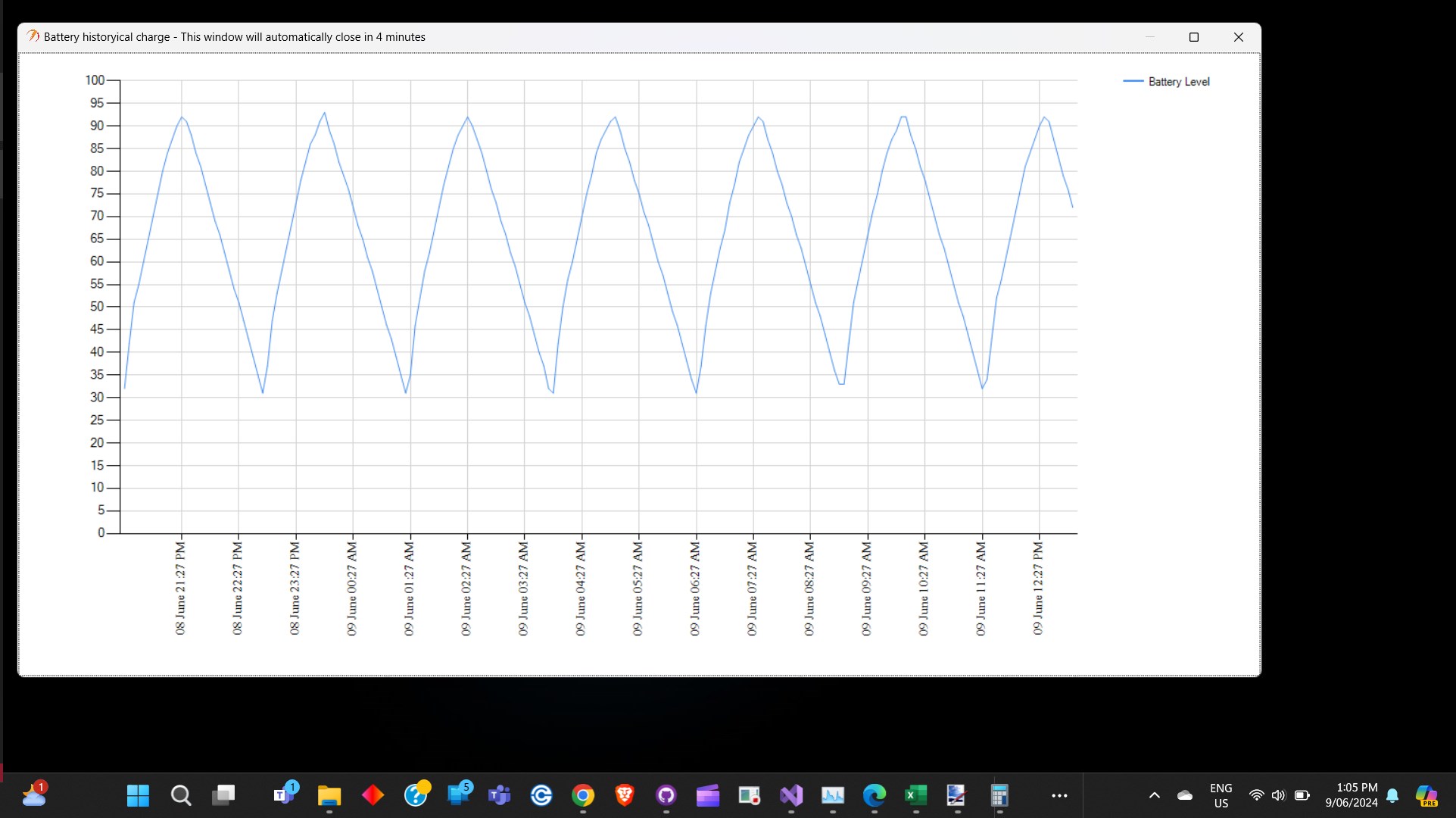Open File Explorer from the taskbar
This screenshot has height=818, width=1456.
329,795
